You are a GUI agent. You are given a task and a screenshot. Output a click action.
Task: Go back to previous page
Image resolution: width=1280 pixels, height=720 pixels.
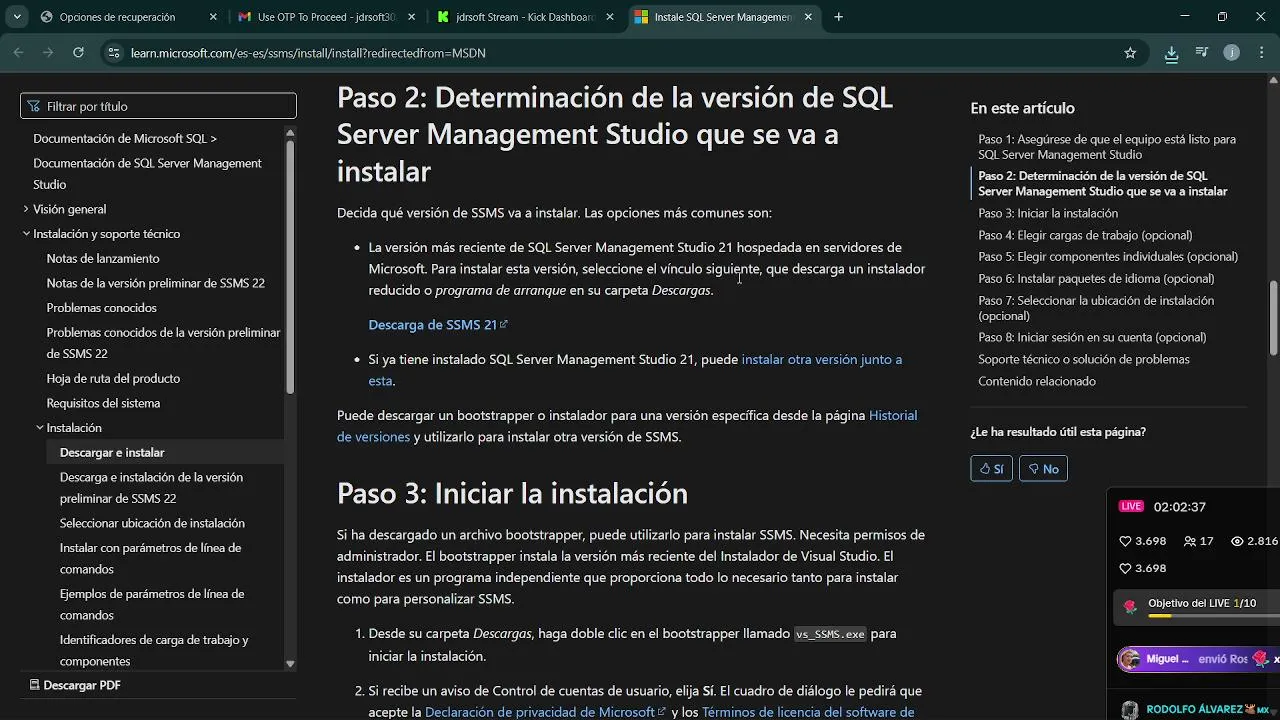coord(18,53)
